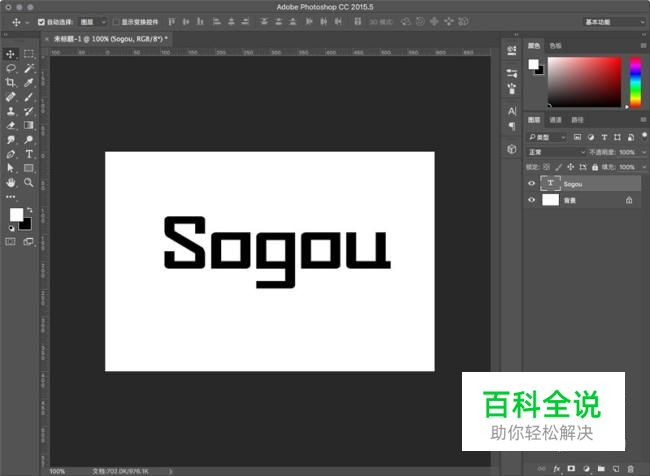Open the Character panel from the dock
The width and height of the screenshot is (650, 476).
512,111
